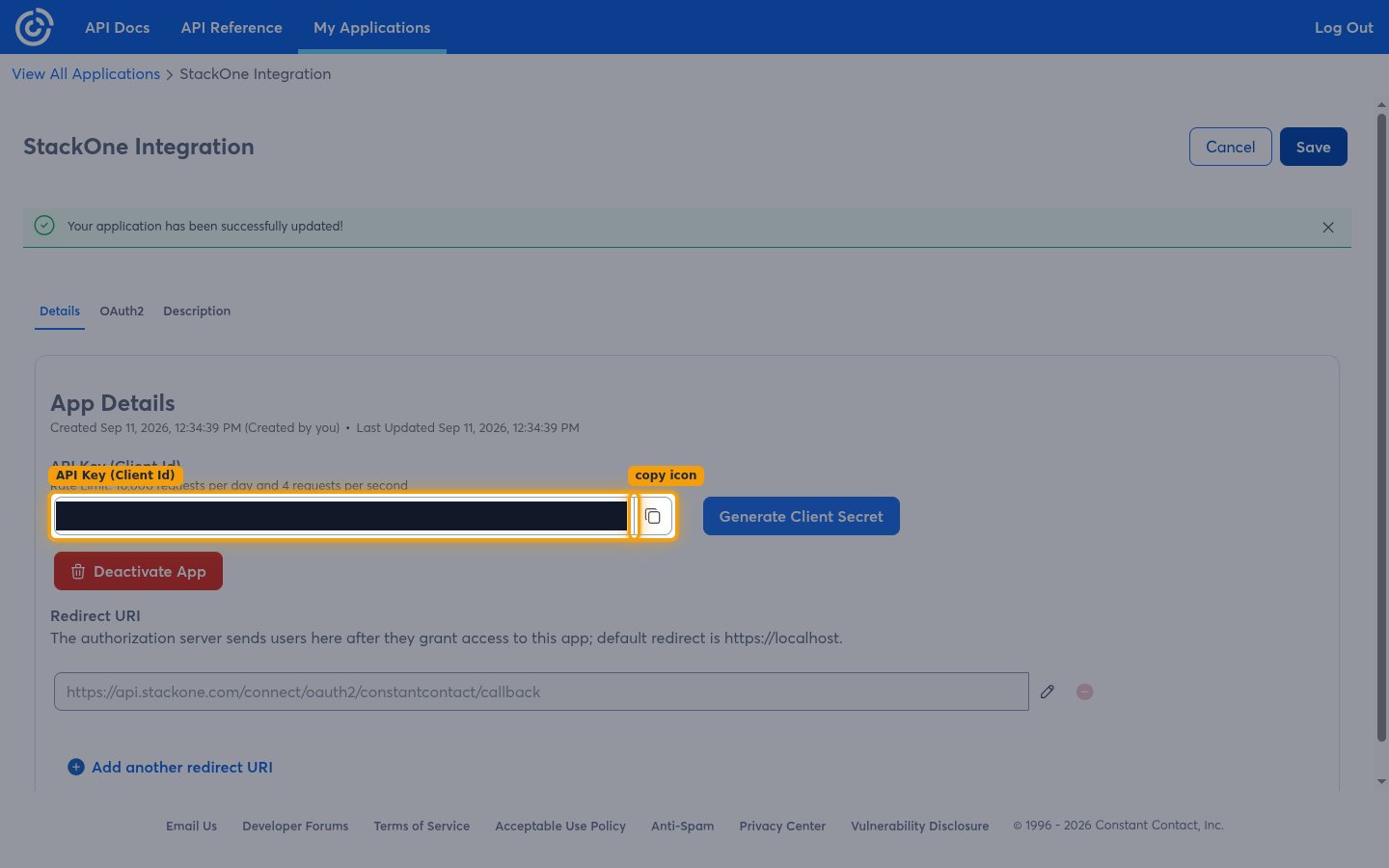Click the StackOne Integration heading
This screenshot has height=868, width=1389.
139,147
